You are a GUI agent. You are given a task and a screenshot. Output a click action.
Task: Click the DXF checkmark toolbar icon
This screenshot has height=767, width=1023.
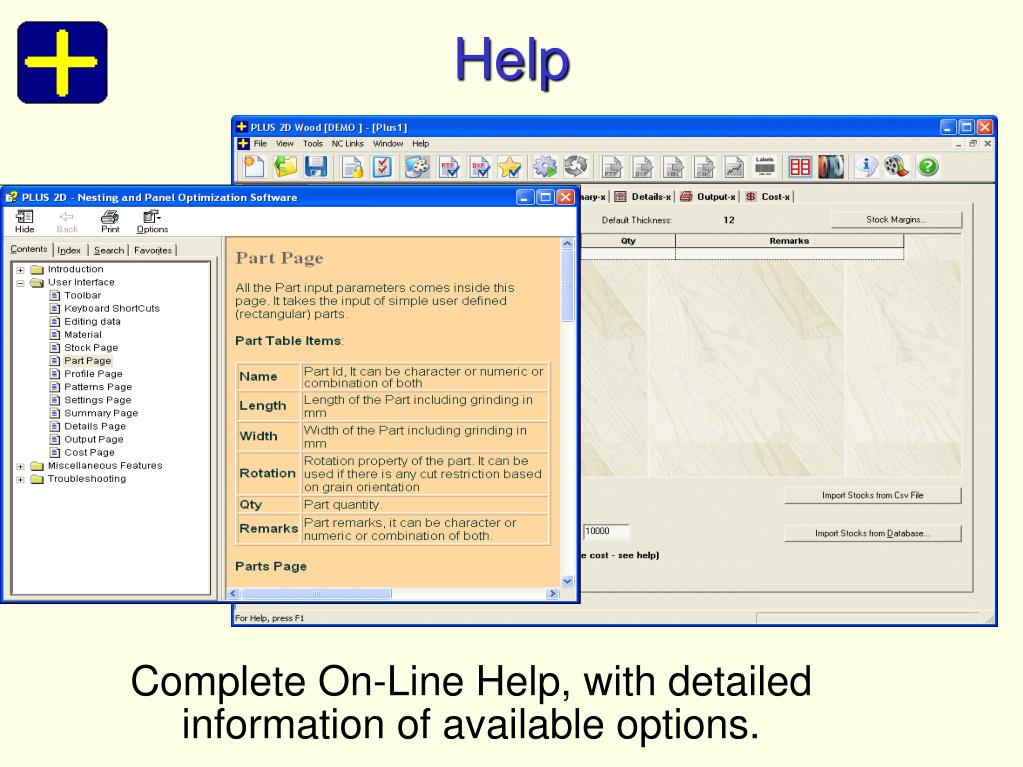(480, 167)
